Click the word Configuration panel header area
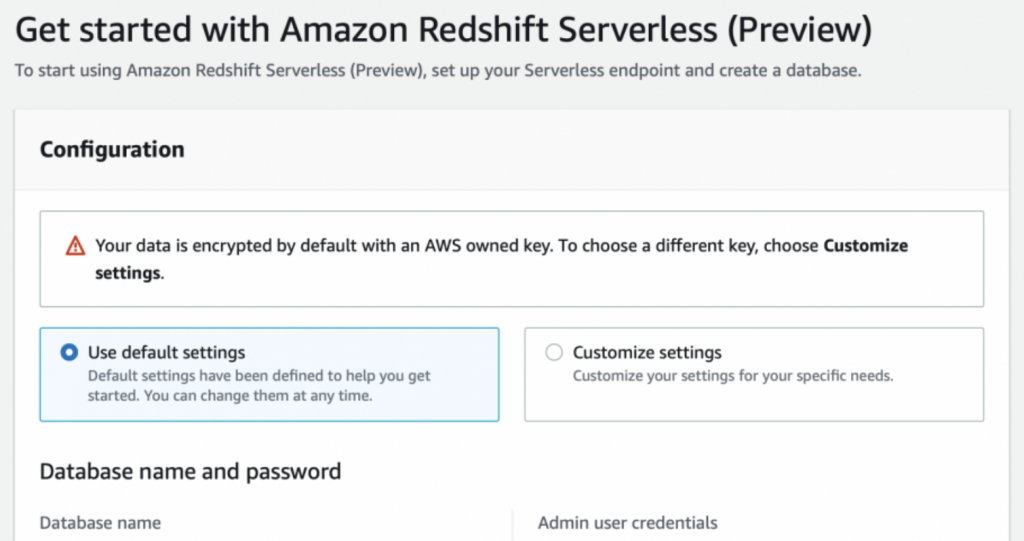Screen dimensions: 1024x541 (x=500, y=149)
